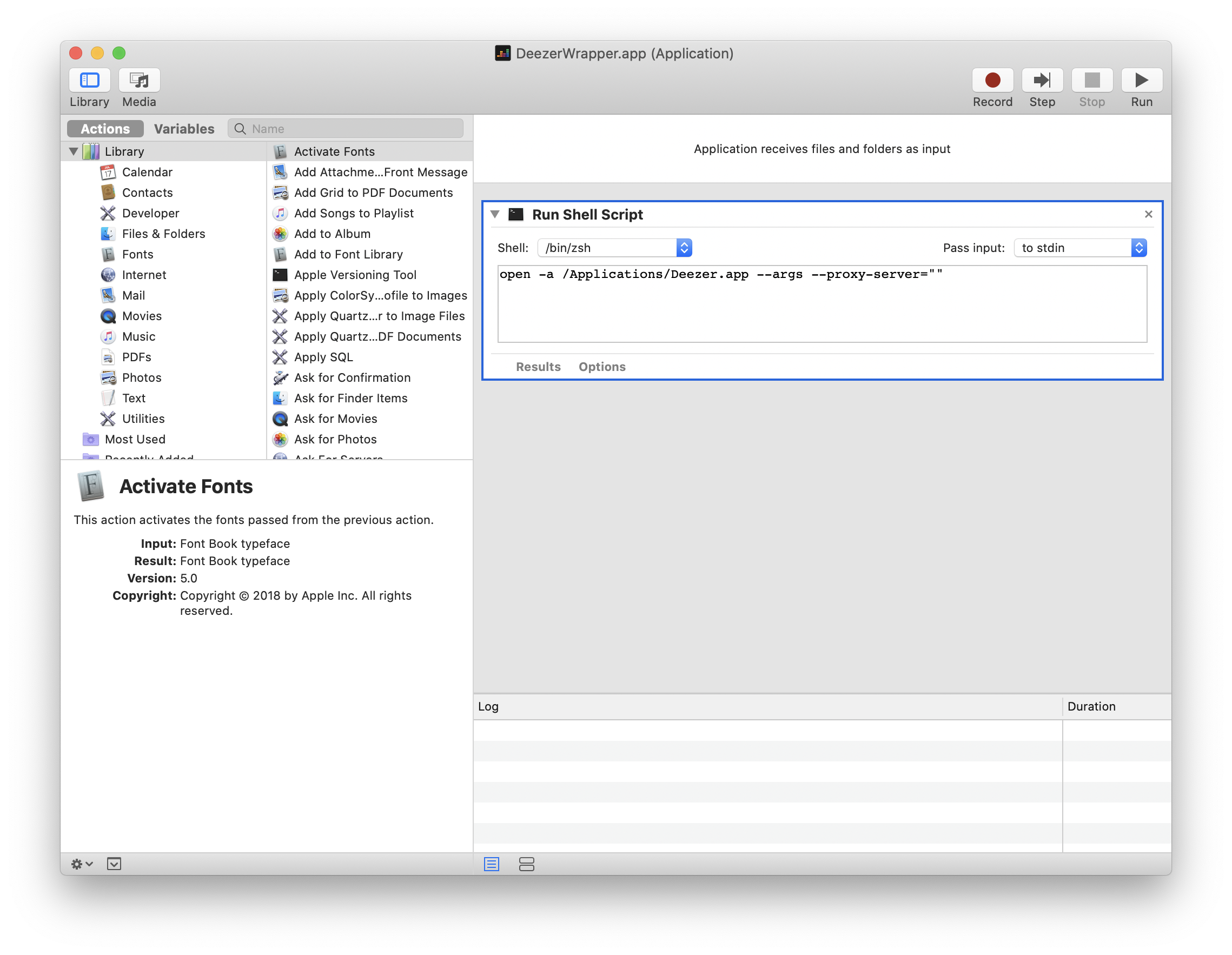Open the gear actions menu
This screenshot has height=955, width=1232.
tap(82, 864)
